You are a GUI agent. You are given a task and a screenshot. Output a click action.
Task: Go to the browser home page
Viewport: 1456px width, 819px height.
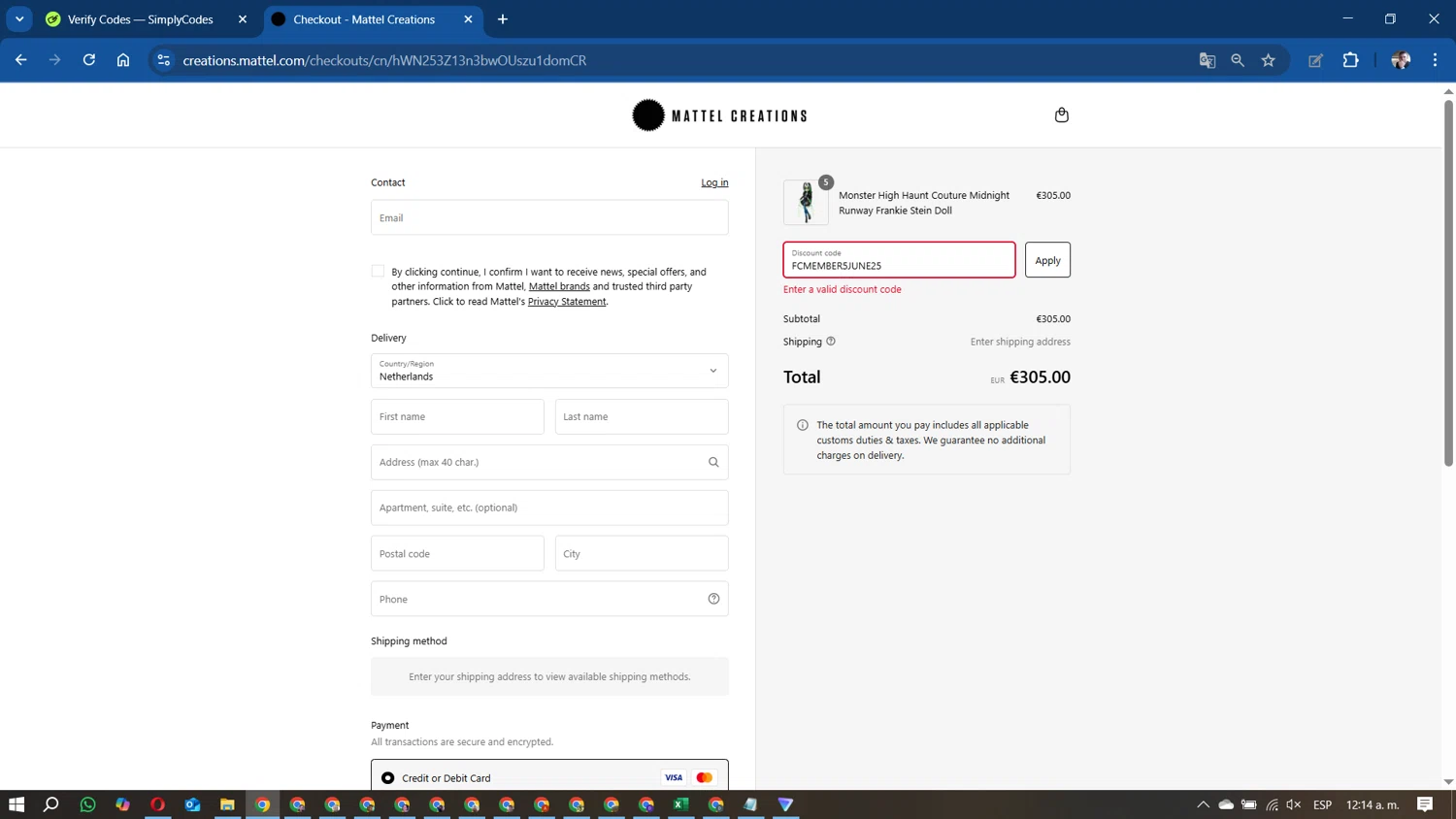pyautogui.click(x=123, y=60)
